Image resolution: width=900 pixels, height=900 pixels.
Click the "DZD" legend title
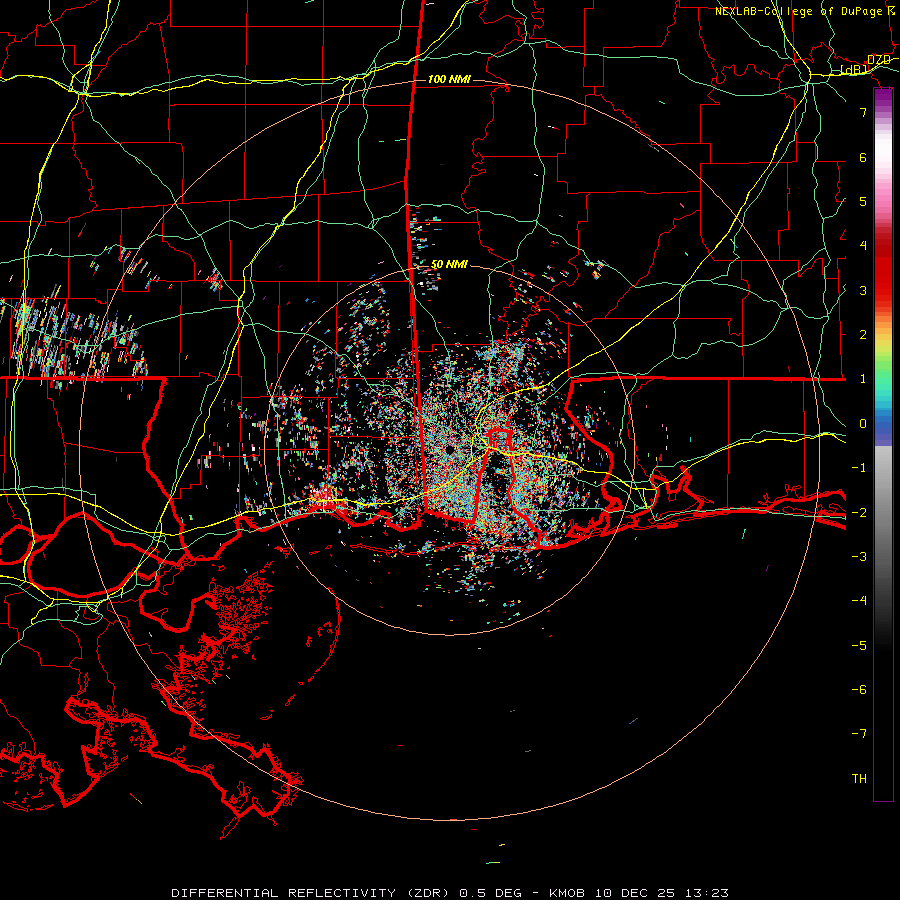[x=879, y=60]
